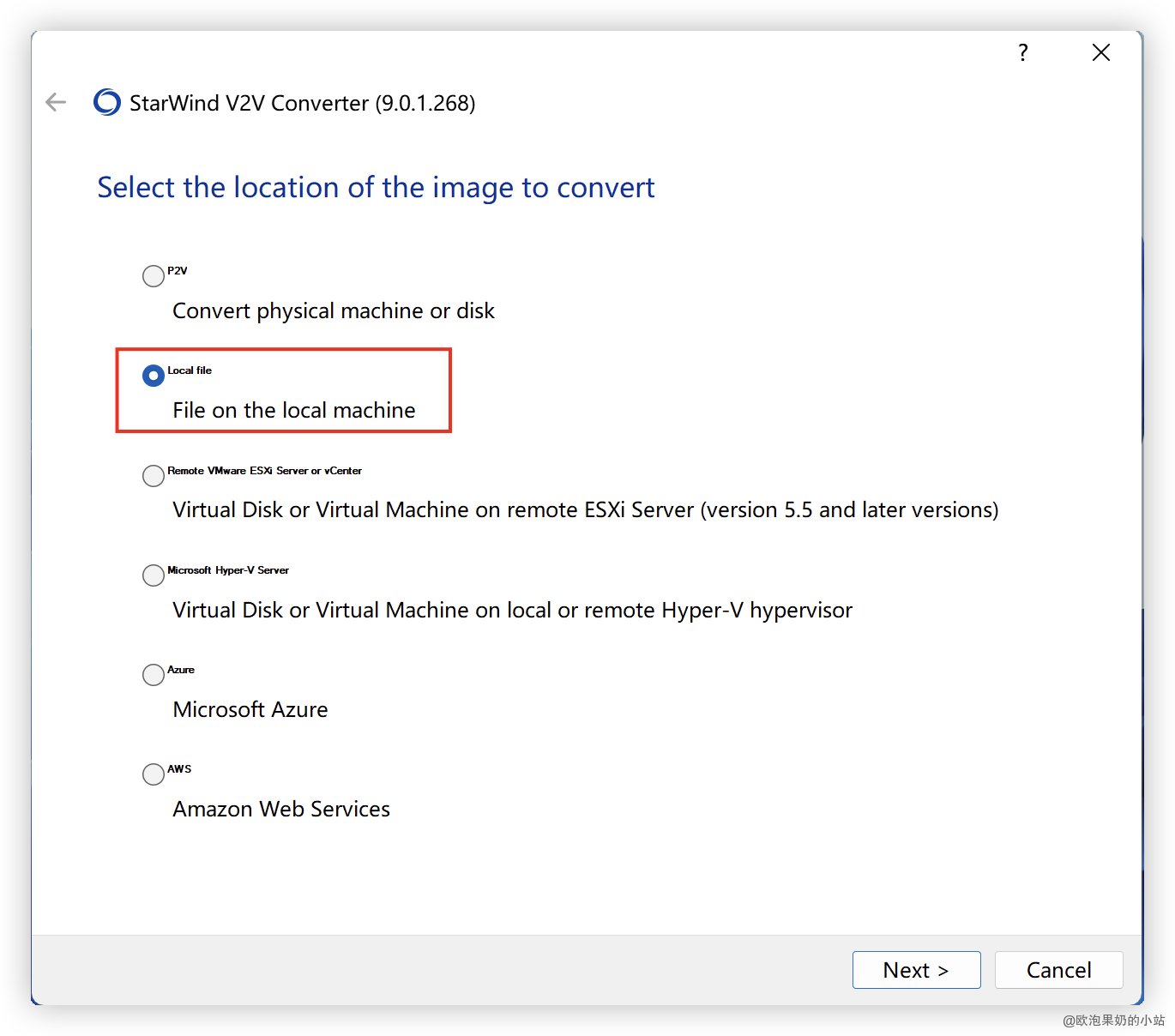Select the AWS radio button
The width and height of the screenshot is (1175, 1036).
coord(154,774)
